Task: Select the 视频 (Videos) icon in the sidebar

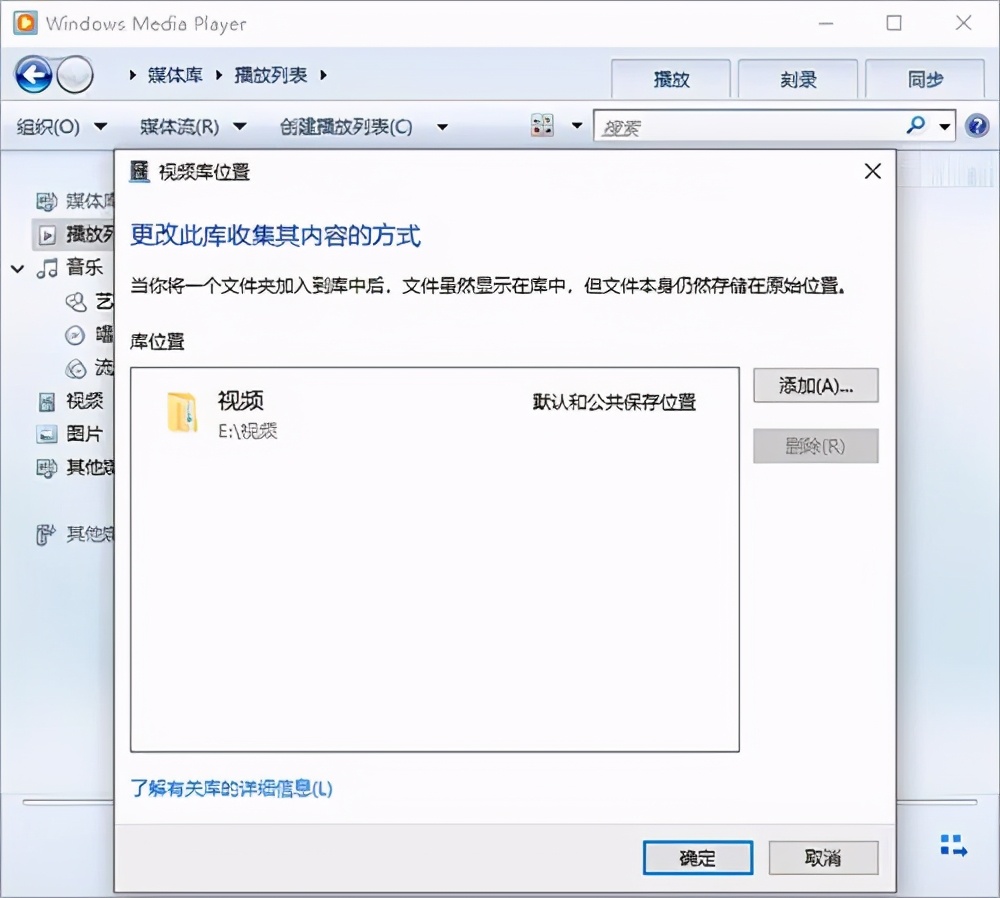Action: point(46,401)
